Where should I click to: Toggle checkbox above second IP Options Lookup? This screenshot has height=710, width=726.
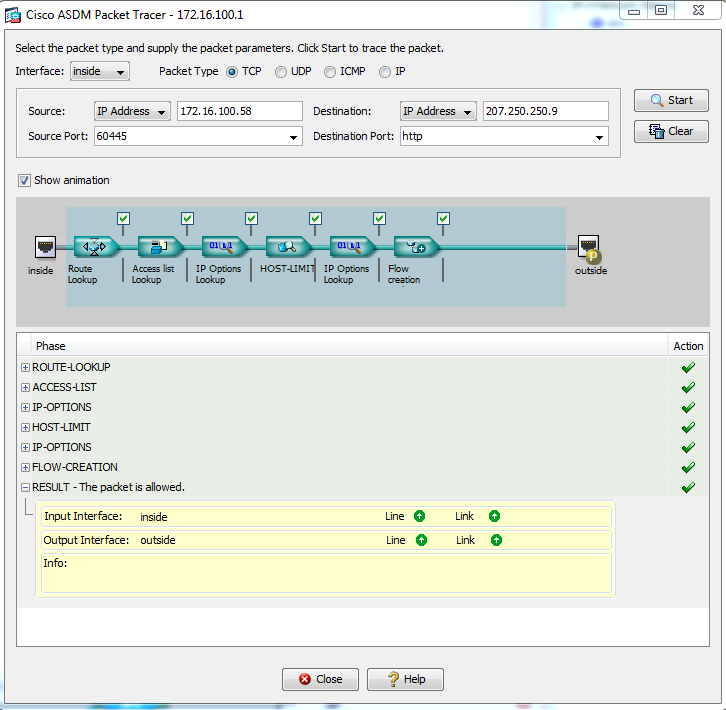click(379, 218)
